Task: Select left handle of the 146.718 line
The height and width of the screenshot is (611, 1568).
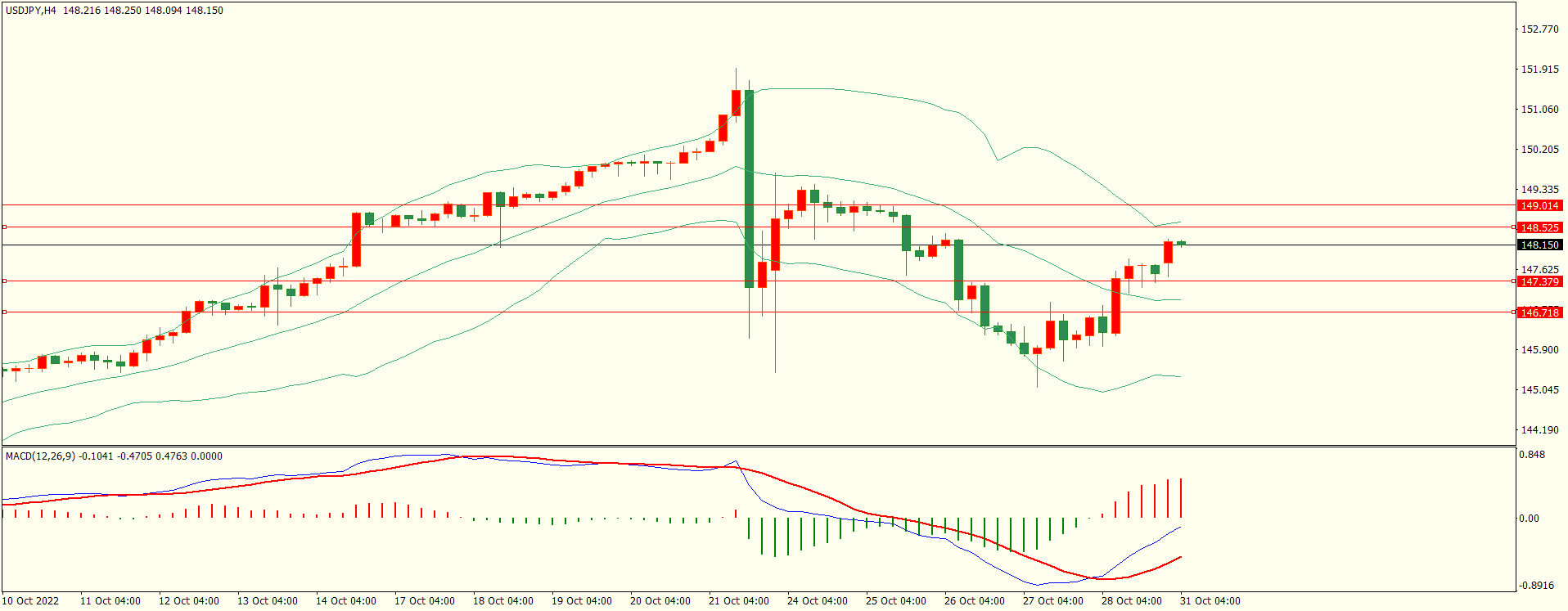Action: pos(4,312)
